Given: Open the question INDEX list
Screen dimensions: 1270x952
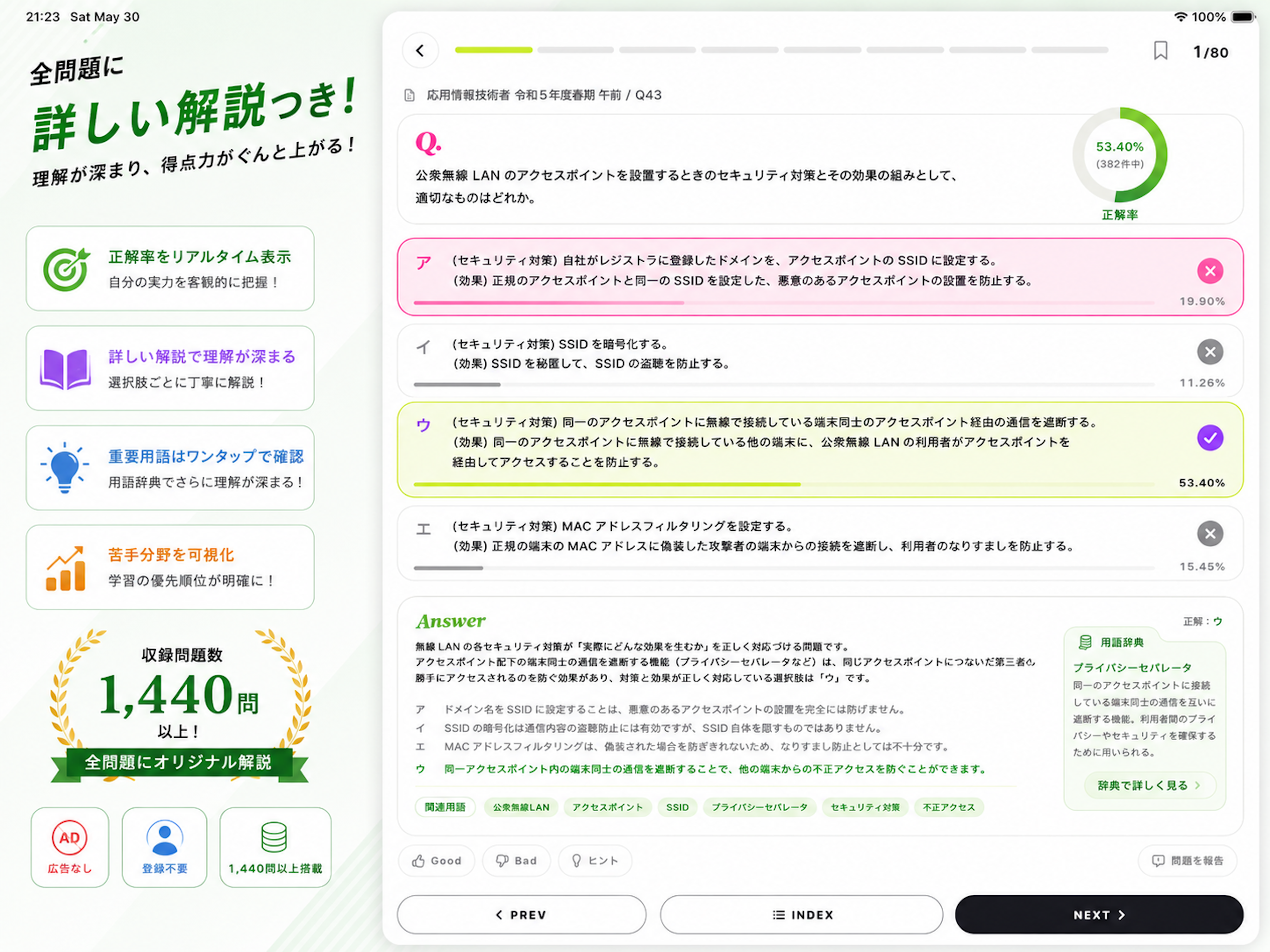Looking at the screenshot, I should tap(801, 915).
